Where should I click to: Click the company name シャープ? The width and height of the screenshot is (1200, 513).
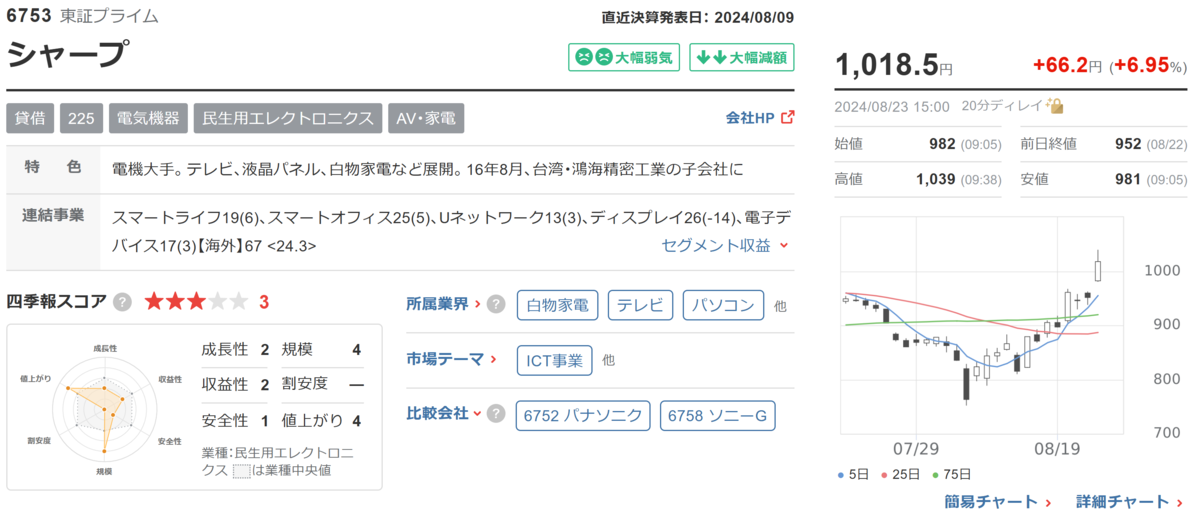coord(68,56)
